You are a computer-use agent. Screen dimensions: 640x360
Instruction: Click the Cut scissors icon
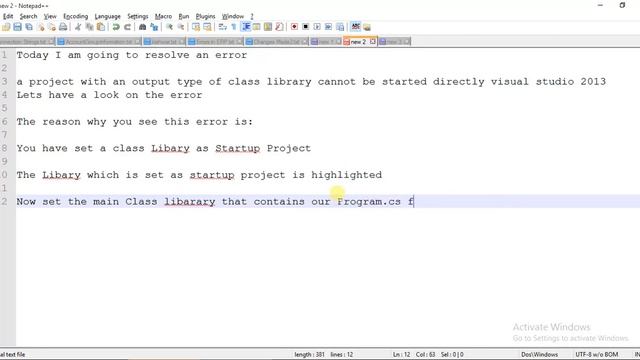pyautogui.click(x=78, y=27)
